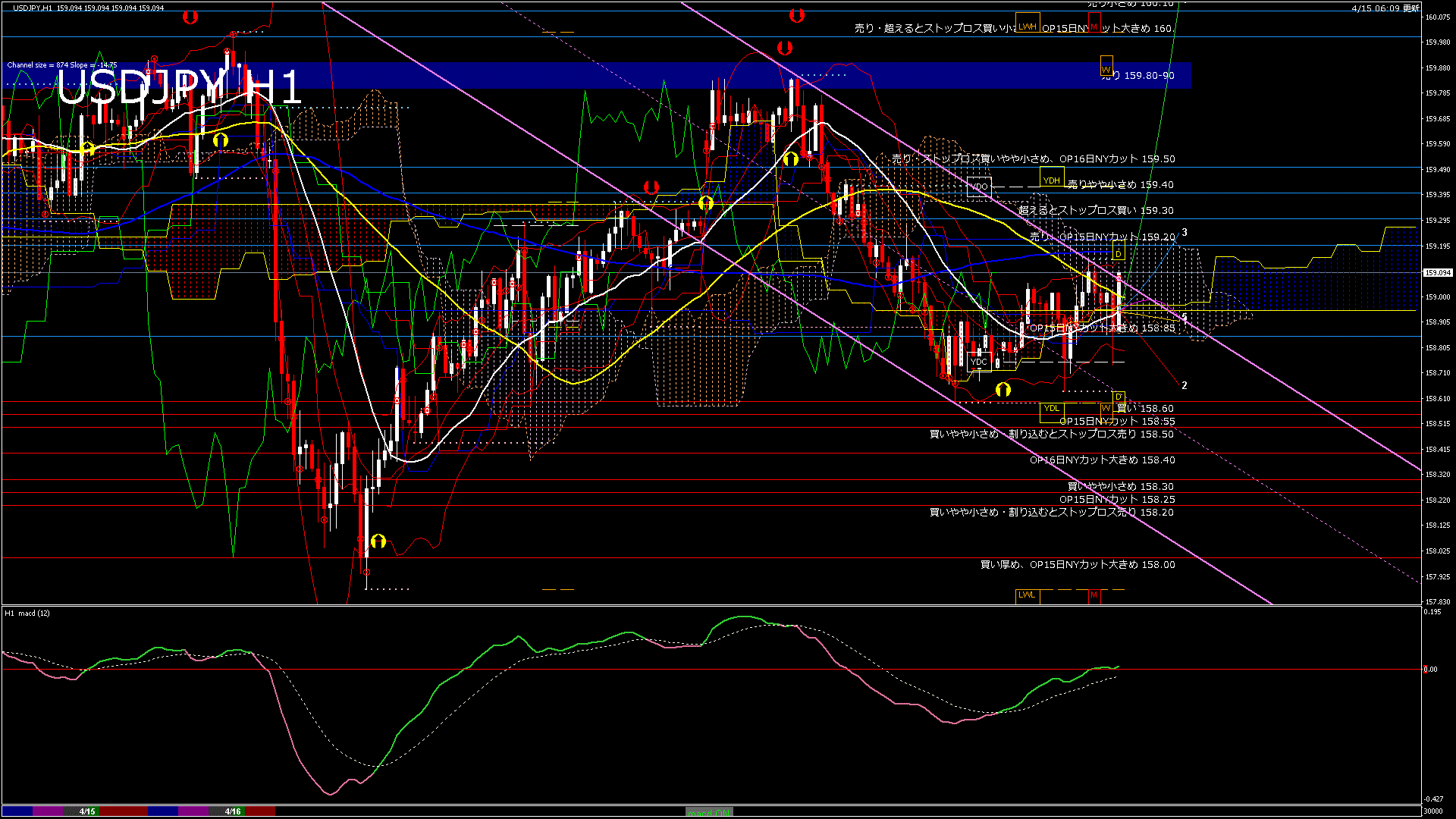This screenshot has height=819, width=1456.
Task: Toggle the LWL last-week-low marker near bottom
Action: (x=1028, y=596)
